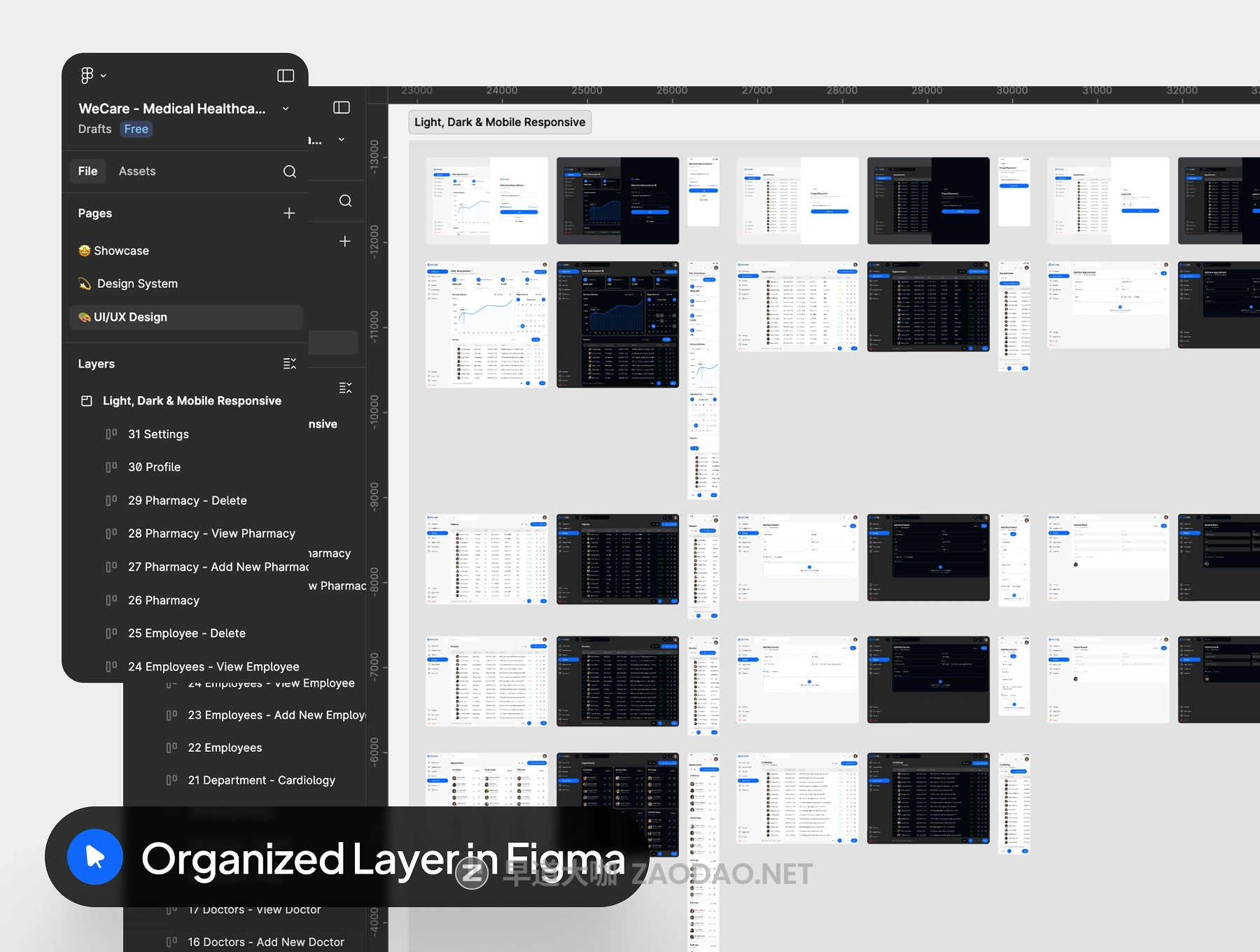The image size is (1260, 952).
Task: Collapse all layers icon in Layers header
Action: click(289, 364)
